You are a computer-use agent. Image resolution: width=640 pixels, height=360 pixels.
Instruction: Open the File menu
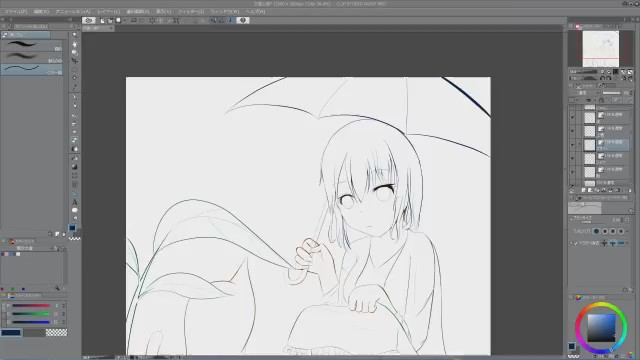pyautogui.click(x=16, y=11)
